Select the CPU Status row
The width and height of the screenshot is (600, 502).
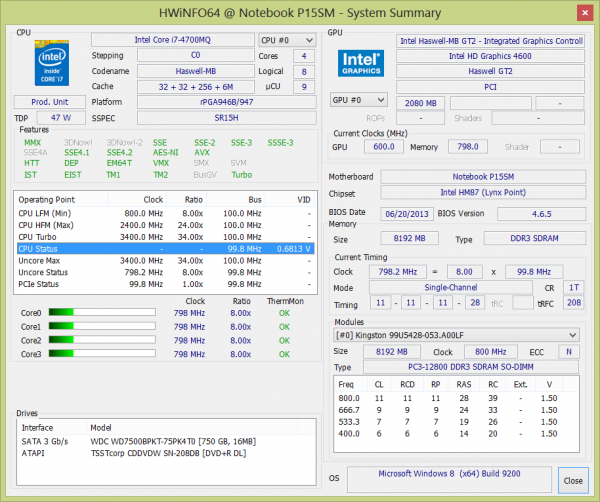coord(166,249)
